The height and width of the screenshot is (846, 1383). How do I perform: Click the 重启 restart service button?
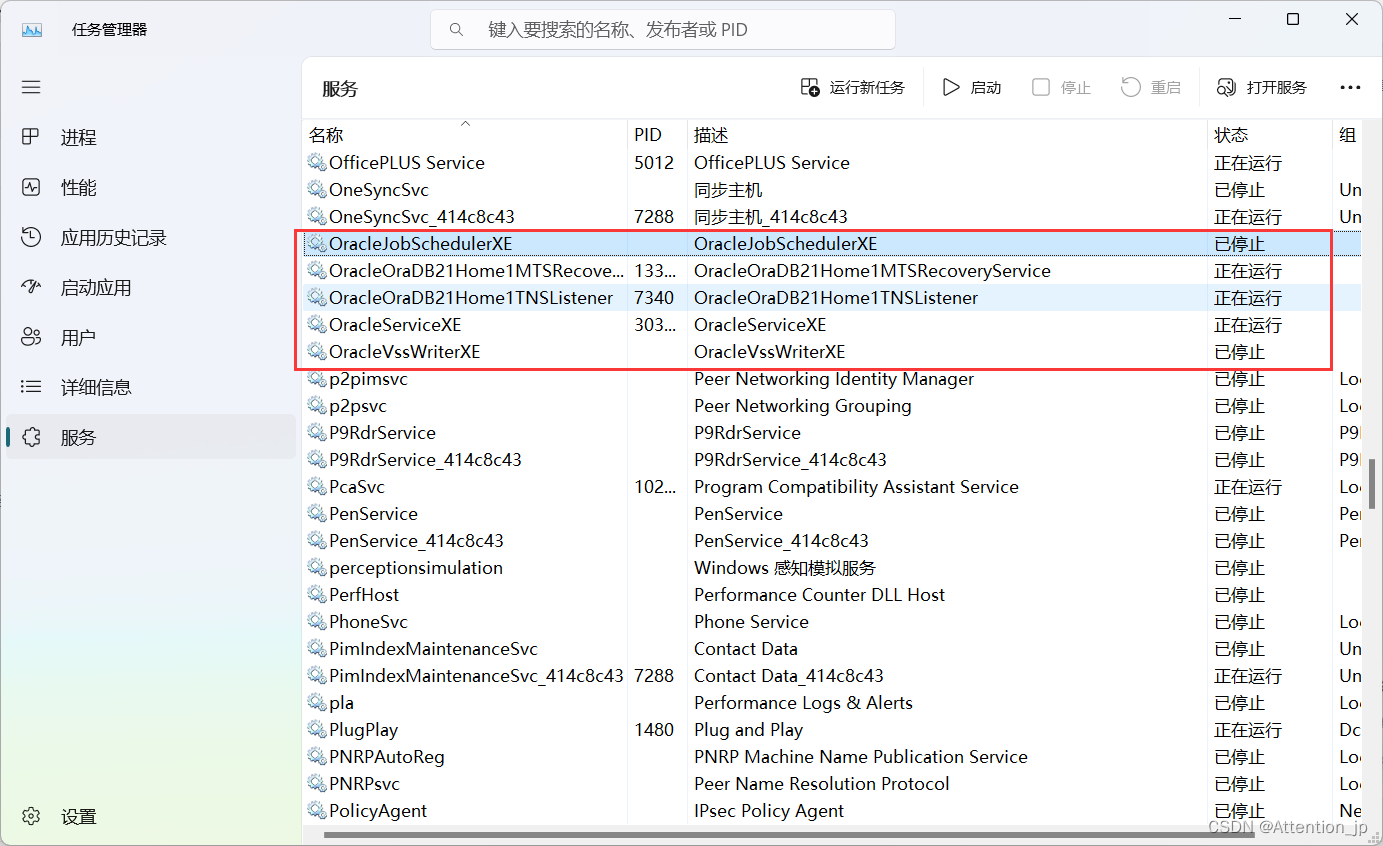[x=1151, y=87]
